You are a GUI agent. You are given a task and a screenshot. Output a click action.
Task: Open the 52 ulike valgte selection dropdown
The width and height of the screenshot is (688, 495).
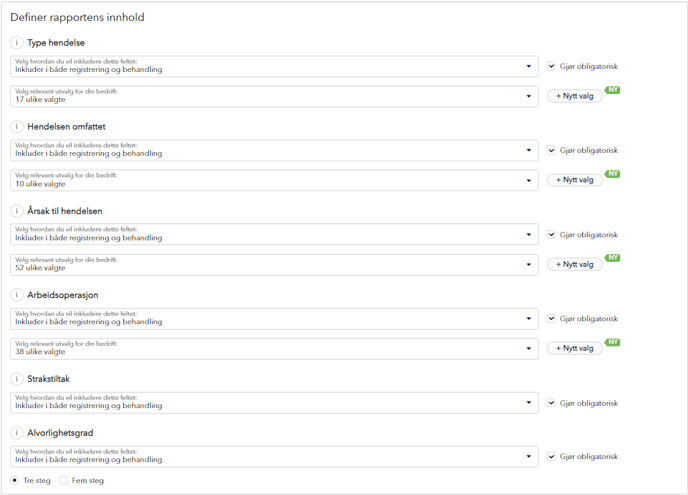pos(274,265)
